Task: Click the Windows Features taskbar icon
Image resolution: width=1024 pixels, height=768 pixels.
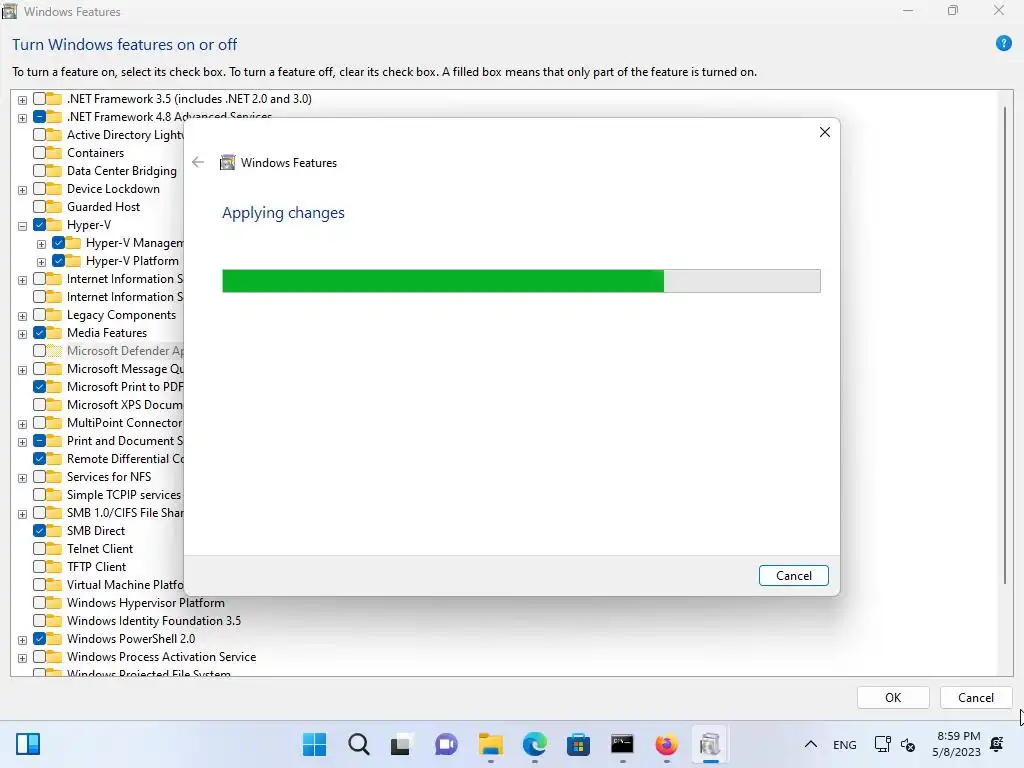Action: pyautogui.click(x=710, y=744)
